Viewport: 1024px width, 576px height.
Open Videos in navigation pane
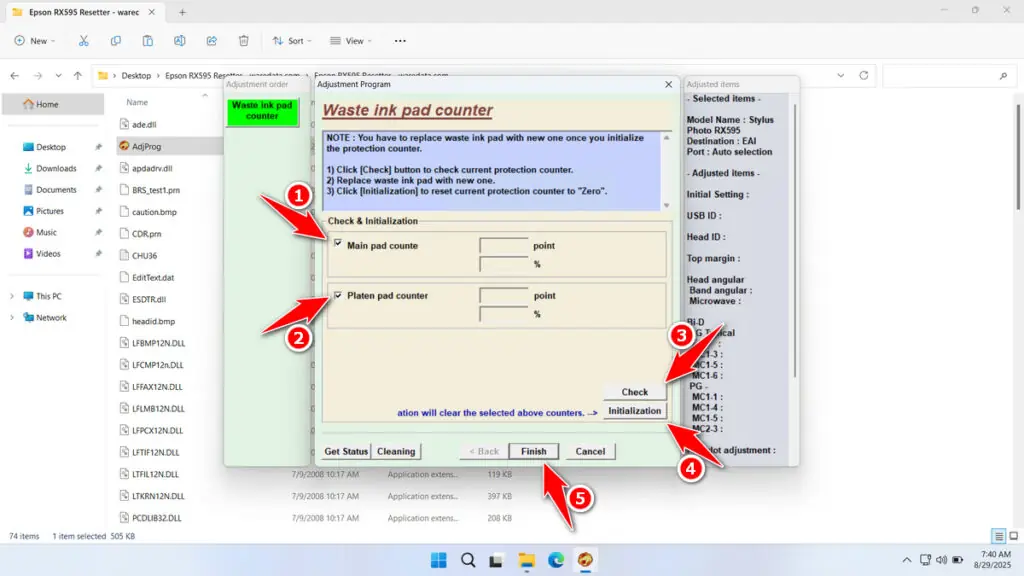[48, 254]
